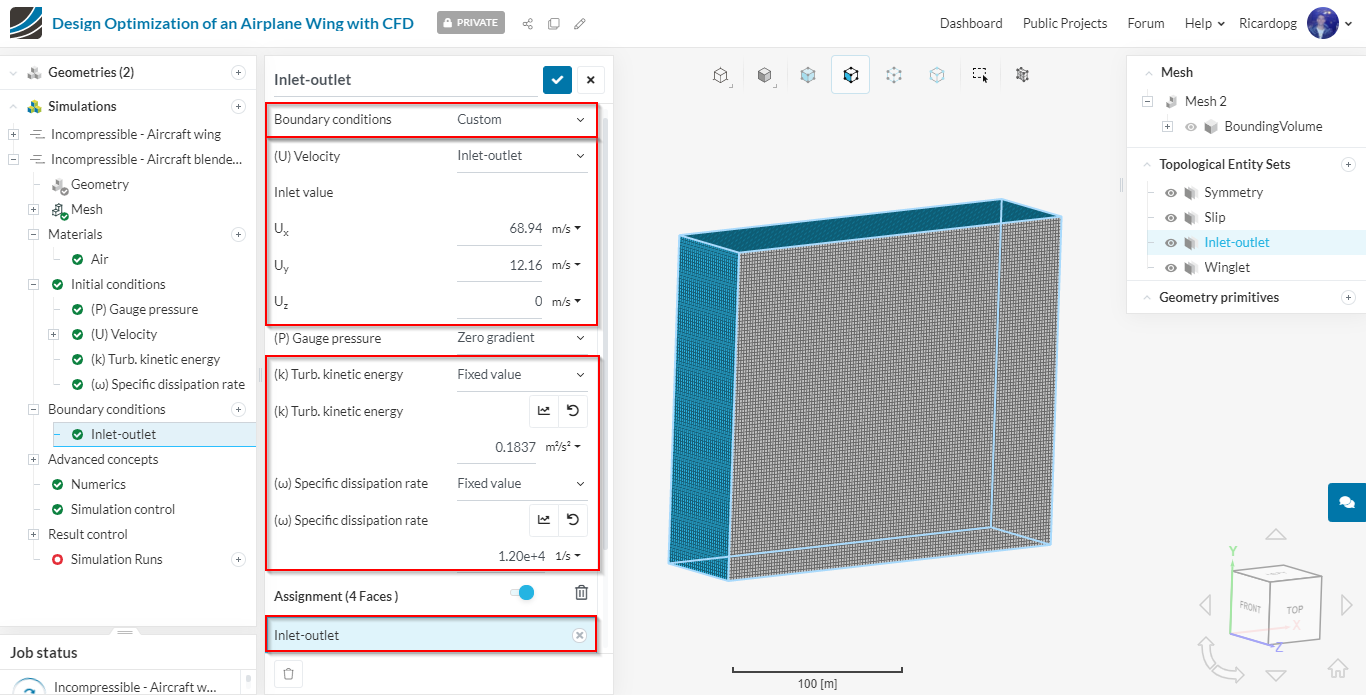Add a new material with the plus icon

(x=238, y=234)
